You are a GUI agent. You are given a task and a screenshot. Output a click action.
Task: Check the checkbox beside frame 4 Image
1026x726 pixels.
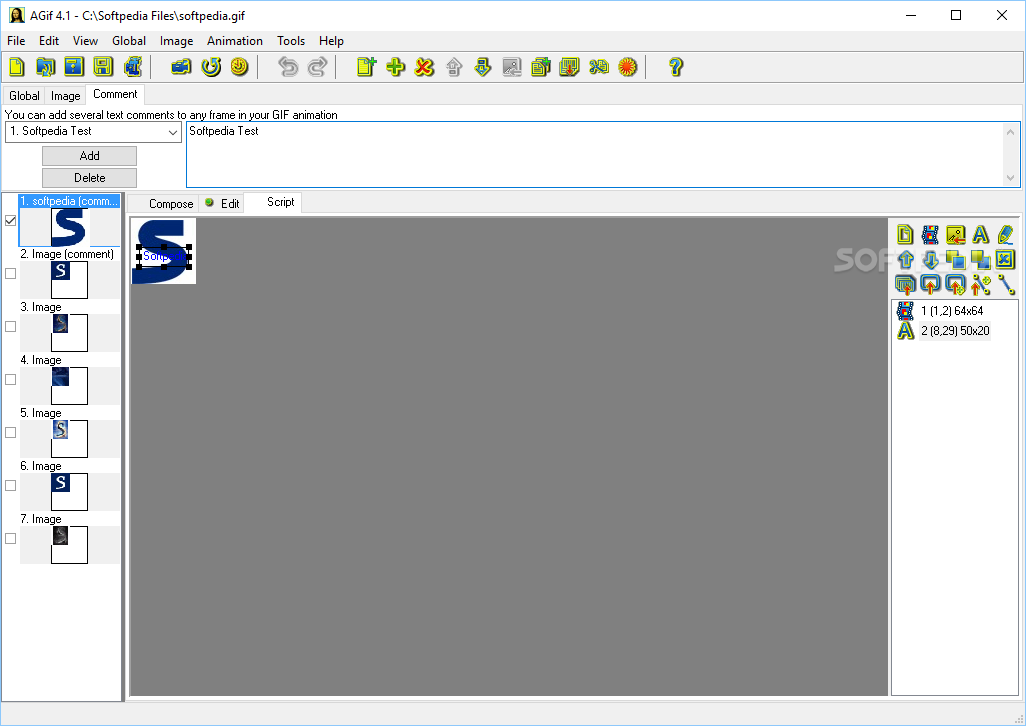(x=10, y=379)
